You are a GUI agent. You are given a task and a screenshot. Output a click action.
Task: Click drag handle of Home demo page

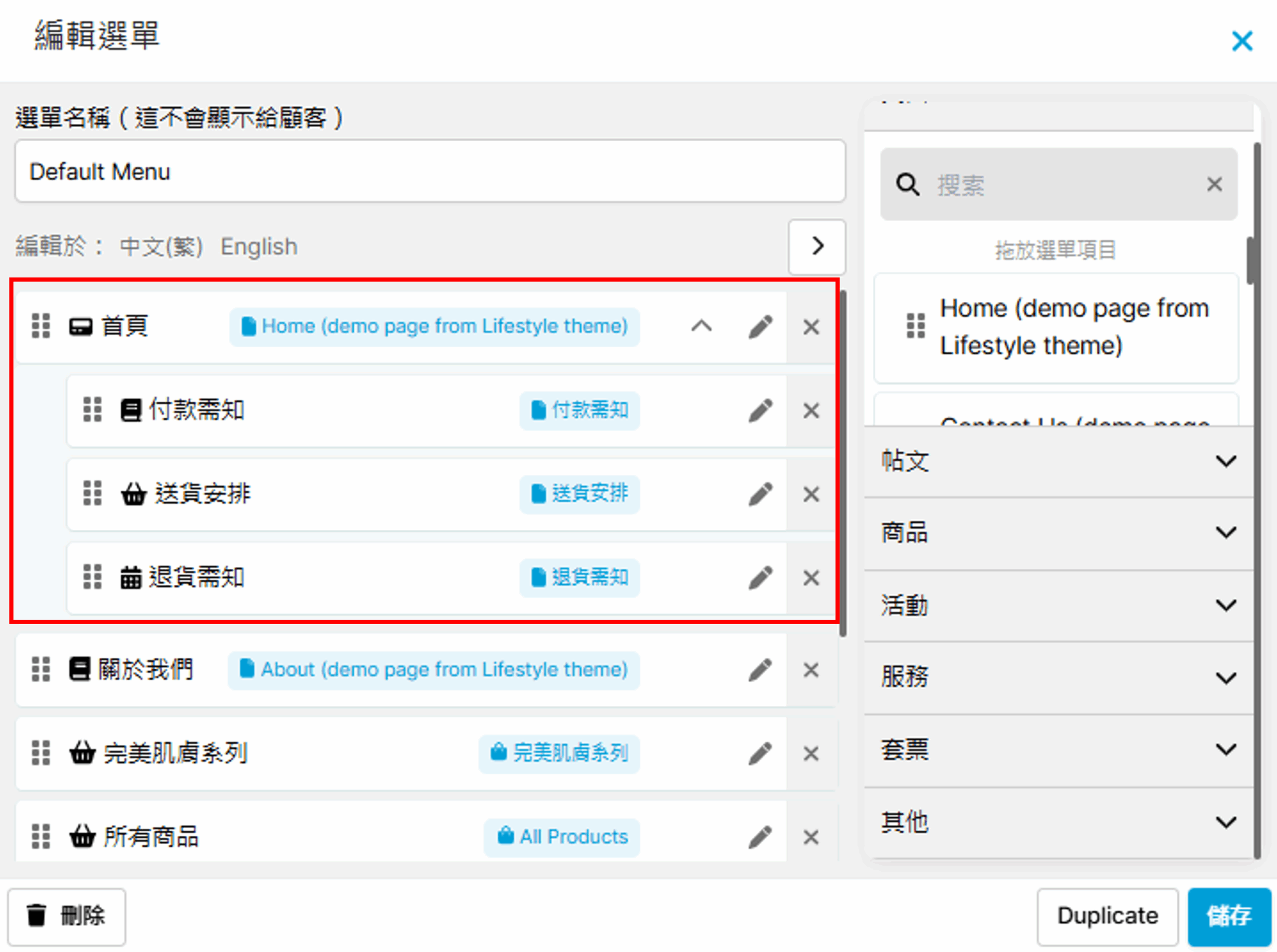pos(915,326)
